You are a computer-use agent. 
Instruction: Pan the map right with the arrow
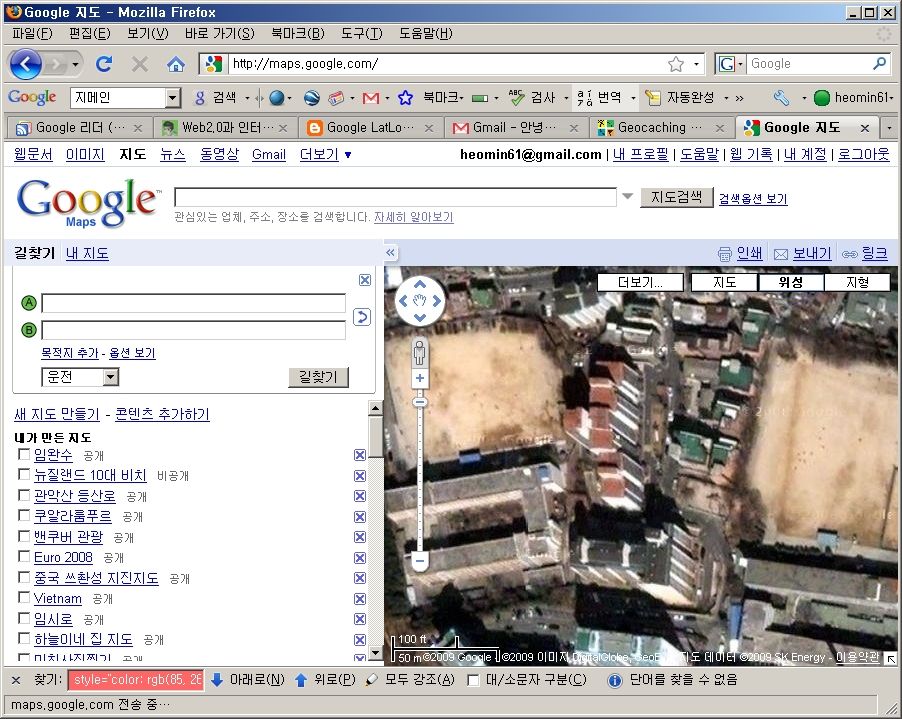click(437, 300)
